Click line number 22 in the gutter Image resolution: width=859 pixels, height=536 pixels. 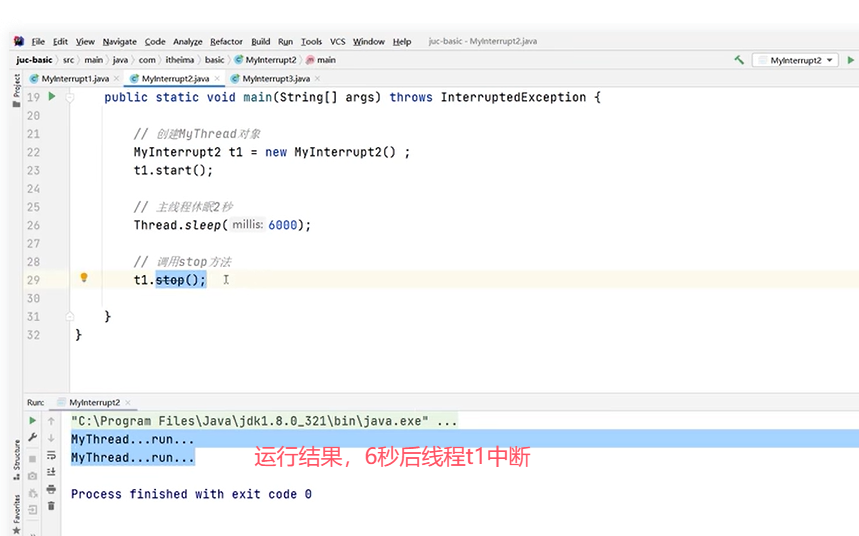[33, 152]
